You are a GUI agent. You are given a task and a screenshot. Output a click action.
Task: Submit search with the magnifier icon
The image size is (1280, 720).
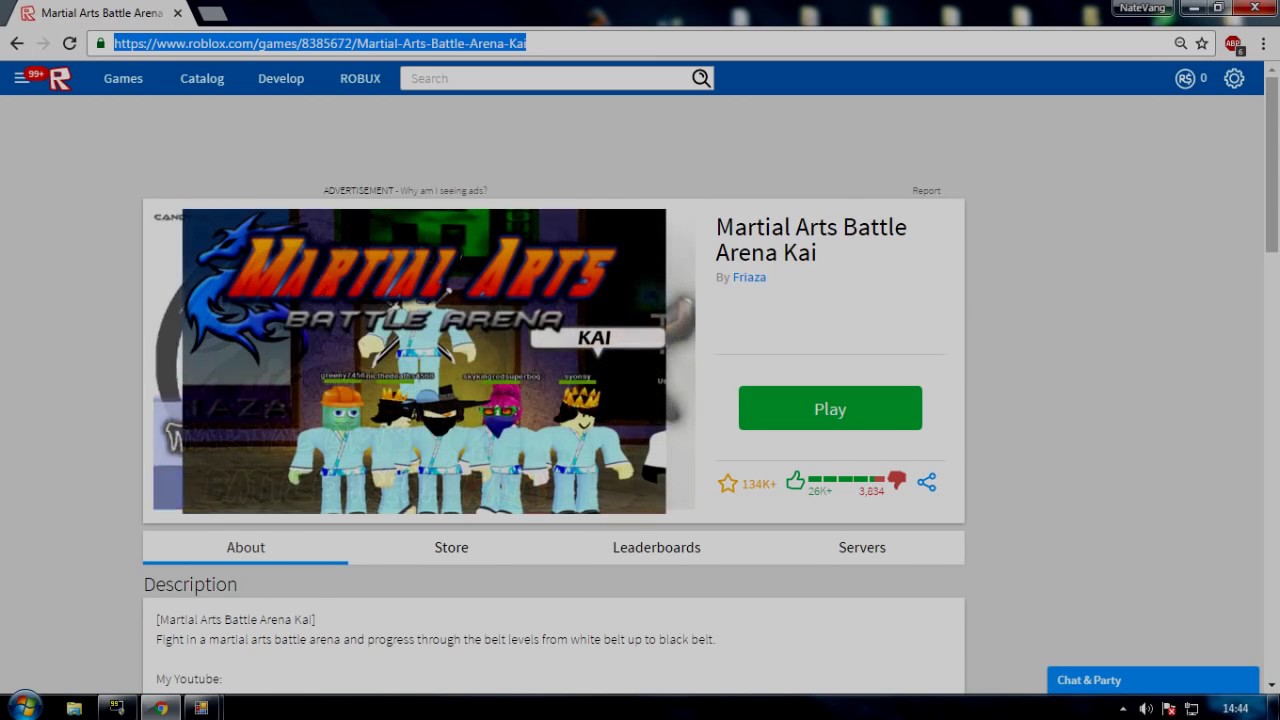pyautogui.click(x=701, y=78)
